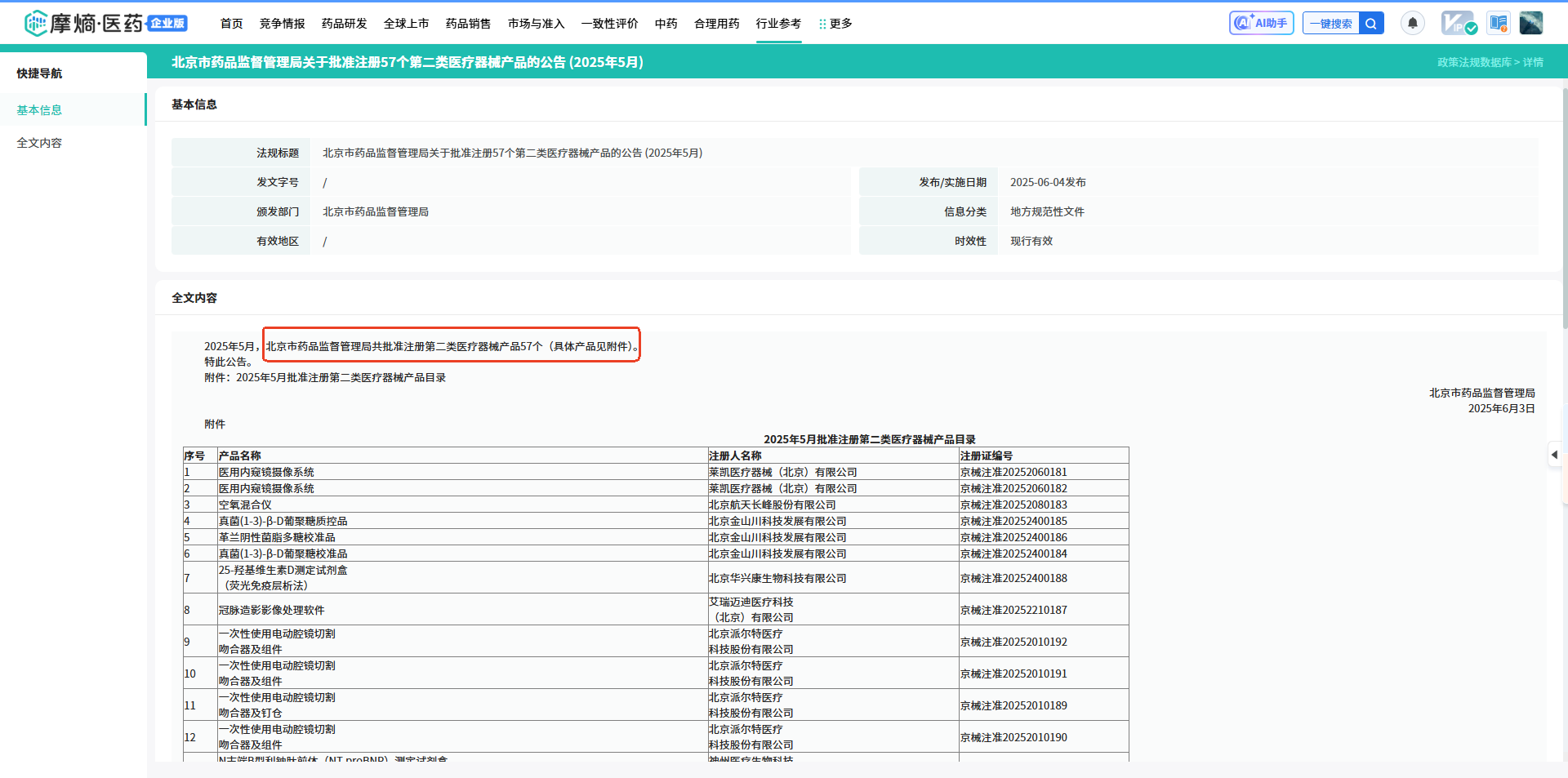Viewport: 1568px width, 778px height.
Task: Click the user avatar thumbnail
Action: [x=1531, y=23]
